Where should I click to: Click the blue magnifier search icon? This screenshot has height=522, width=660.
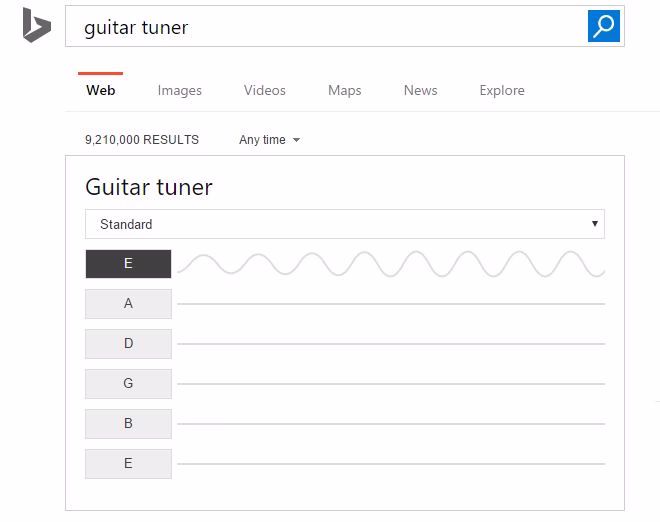pyautogui.click(x=604, y=26)
